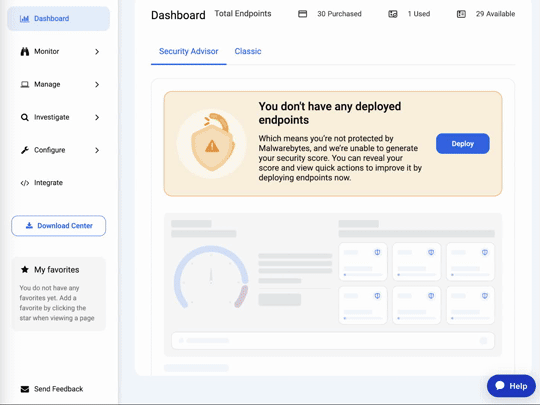Open the Configure sidebar item
This screenshot has height=405, width=540.
(x=59, y=150)
